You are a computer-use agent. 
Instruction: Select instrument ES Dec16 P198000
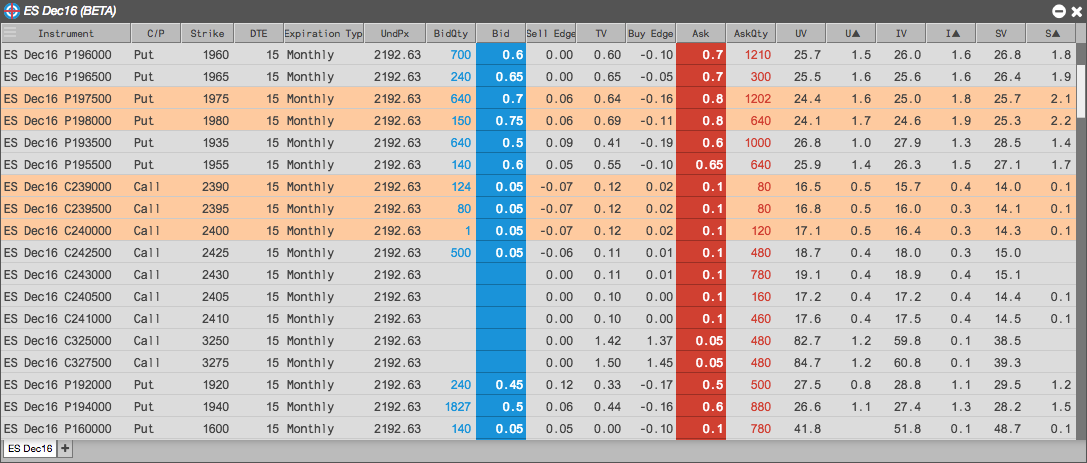58,121
